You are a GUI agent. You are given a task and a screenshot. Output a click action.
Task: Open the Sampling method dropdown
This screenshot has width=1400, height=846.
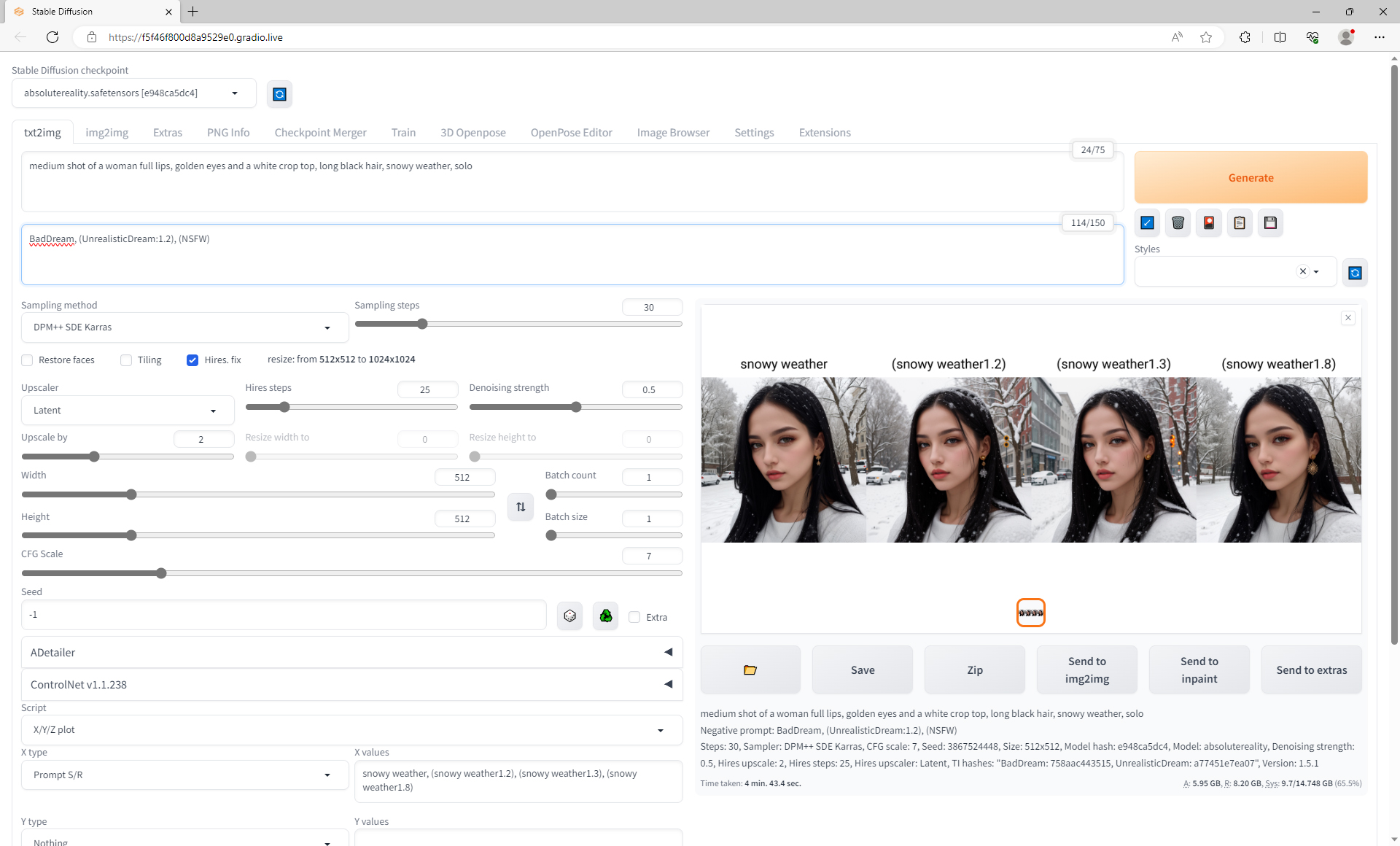(184, 327)
